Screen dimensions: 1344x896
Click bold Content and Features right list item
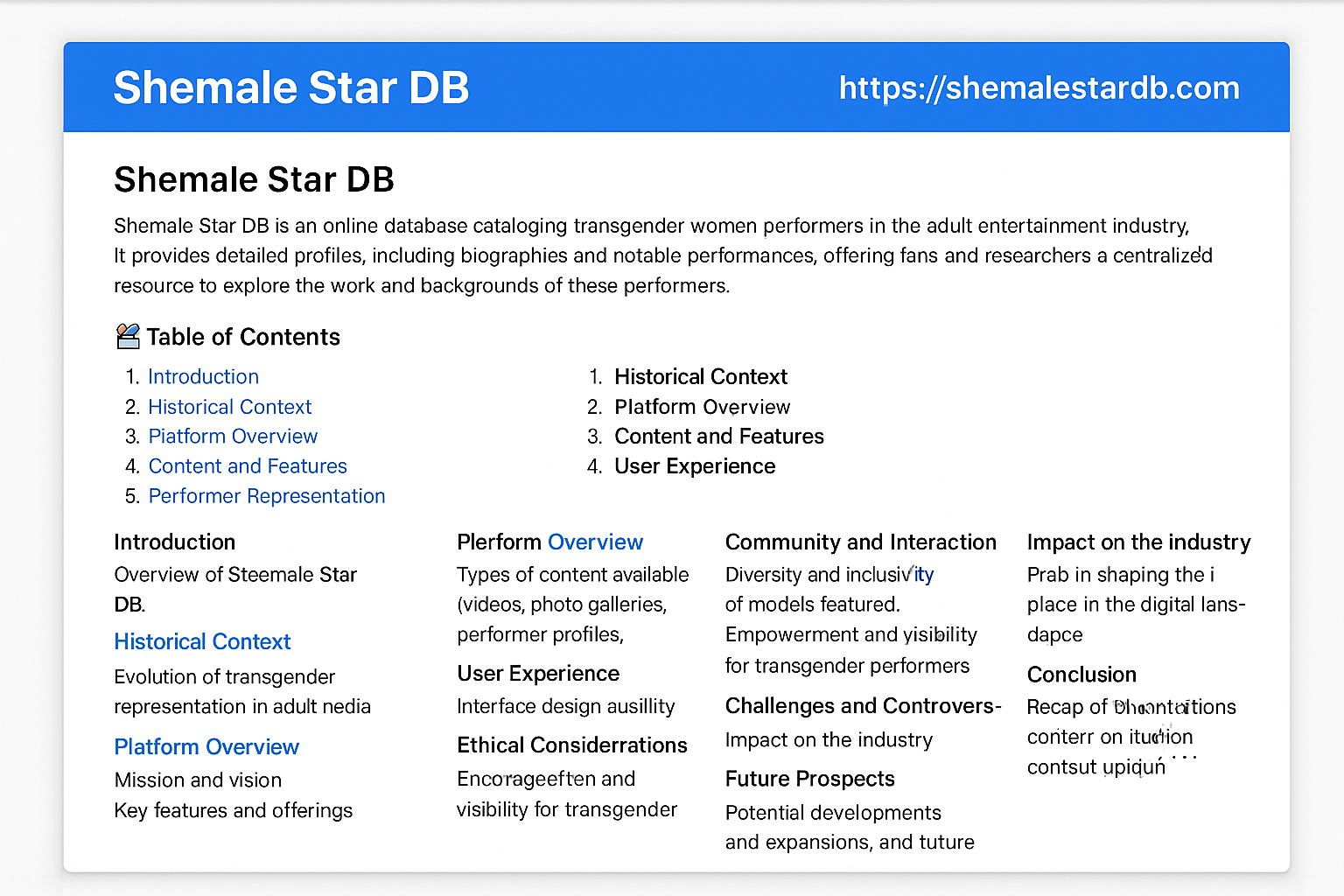pos(719,436)
